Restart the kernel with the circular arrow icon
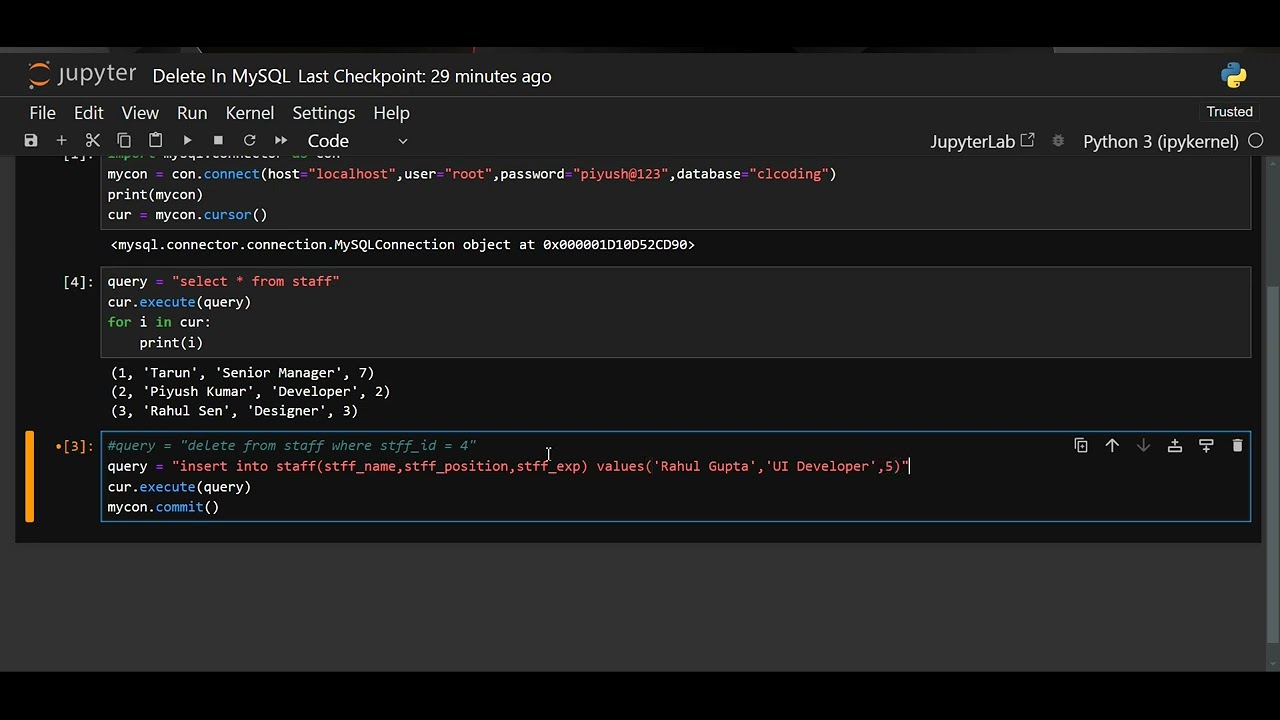The image size is (1280, 720). click(249, 141)
